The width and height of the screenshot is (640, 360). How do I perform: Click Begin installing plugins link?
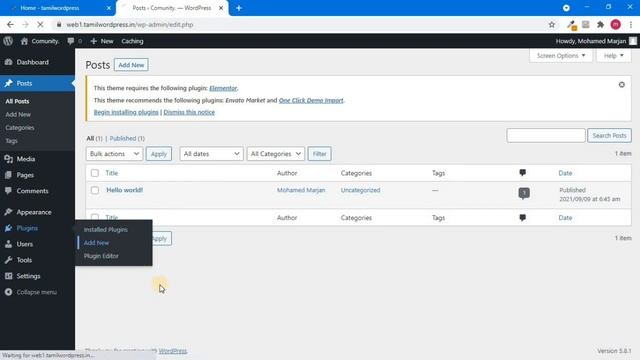[126, 112]
